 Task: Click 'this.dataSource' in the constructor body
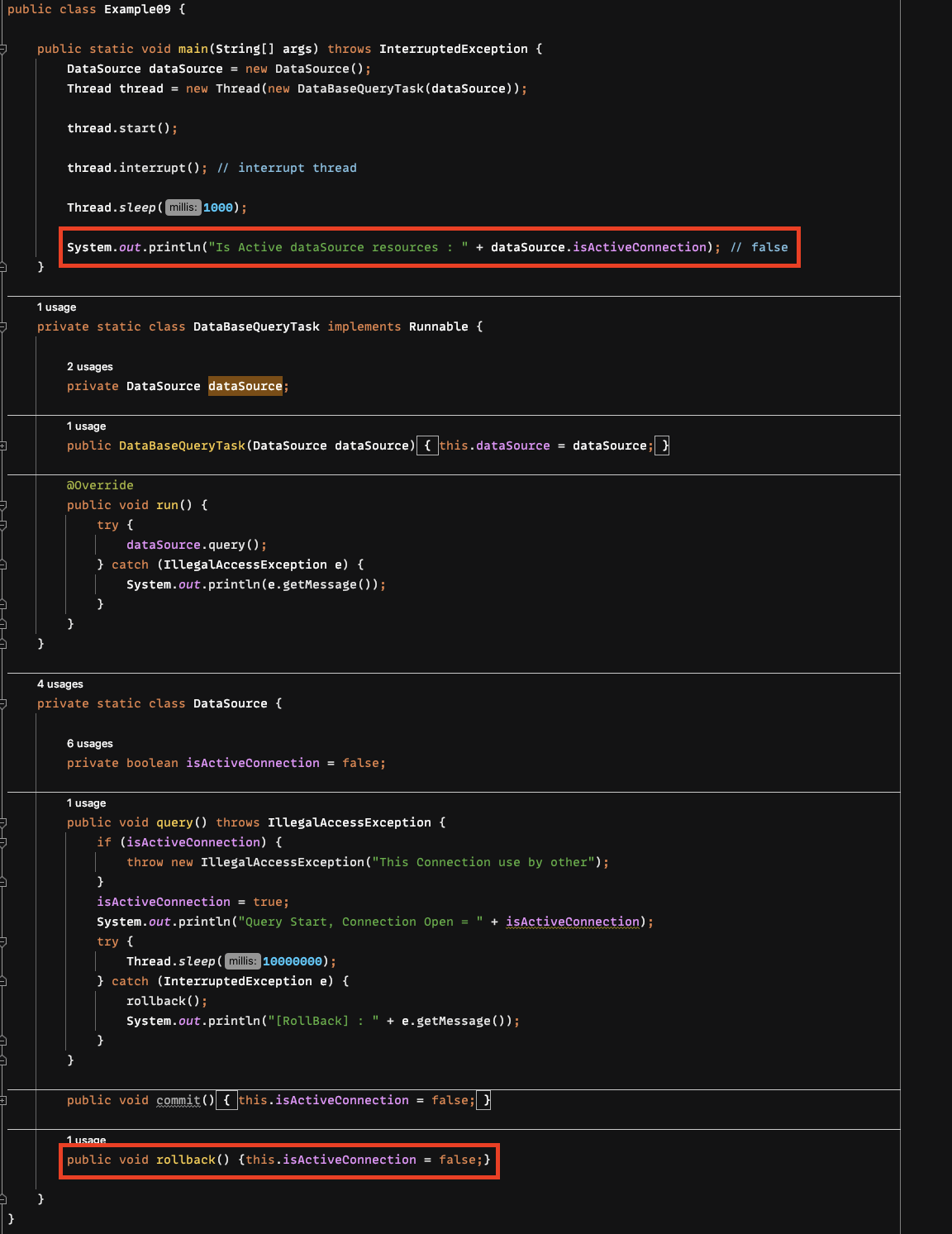(495, 445)
